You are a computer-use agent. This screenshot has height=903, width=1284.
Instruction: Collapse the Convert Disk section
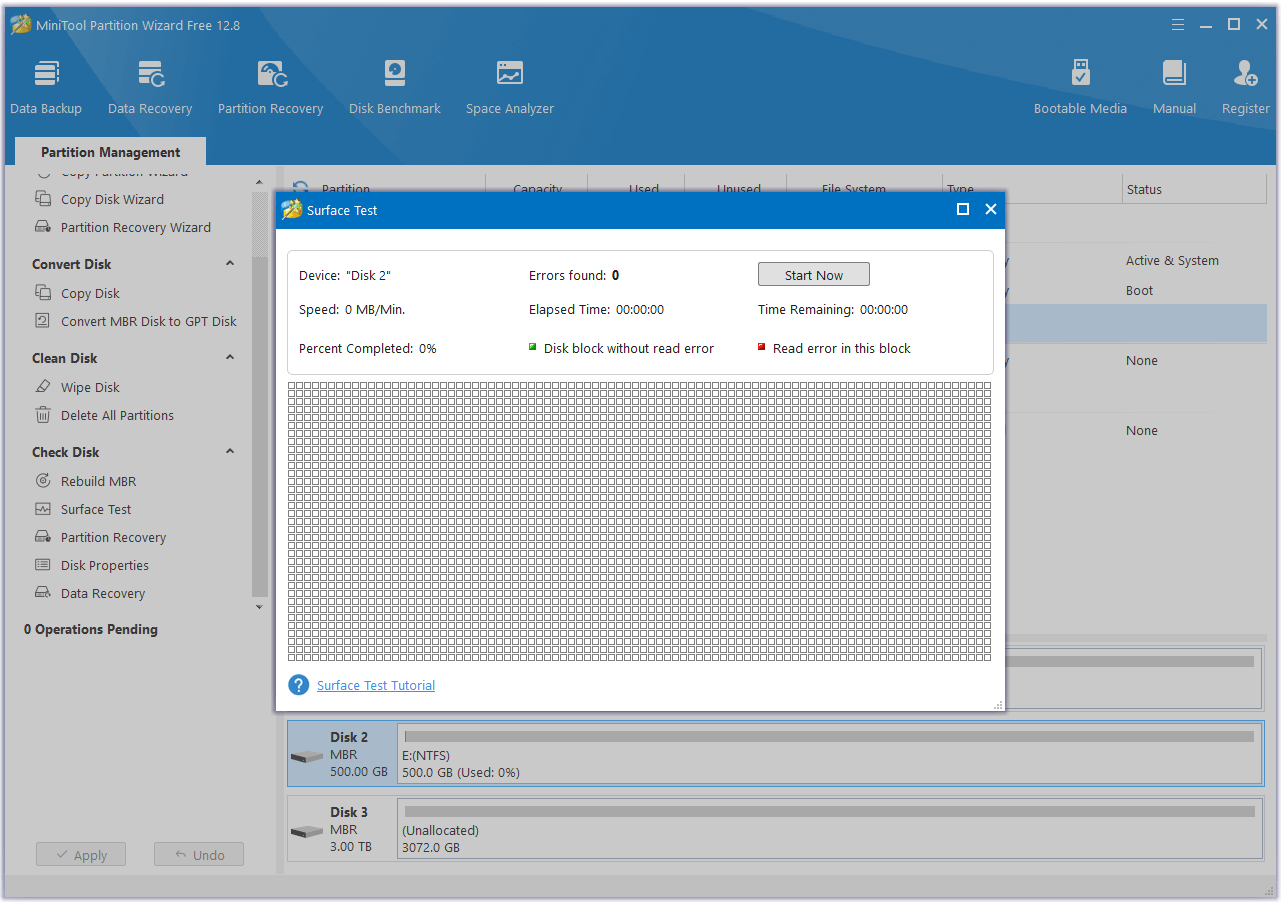230,264
